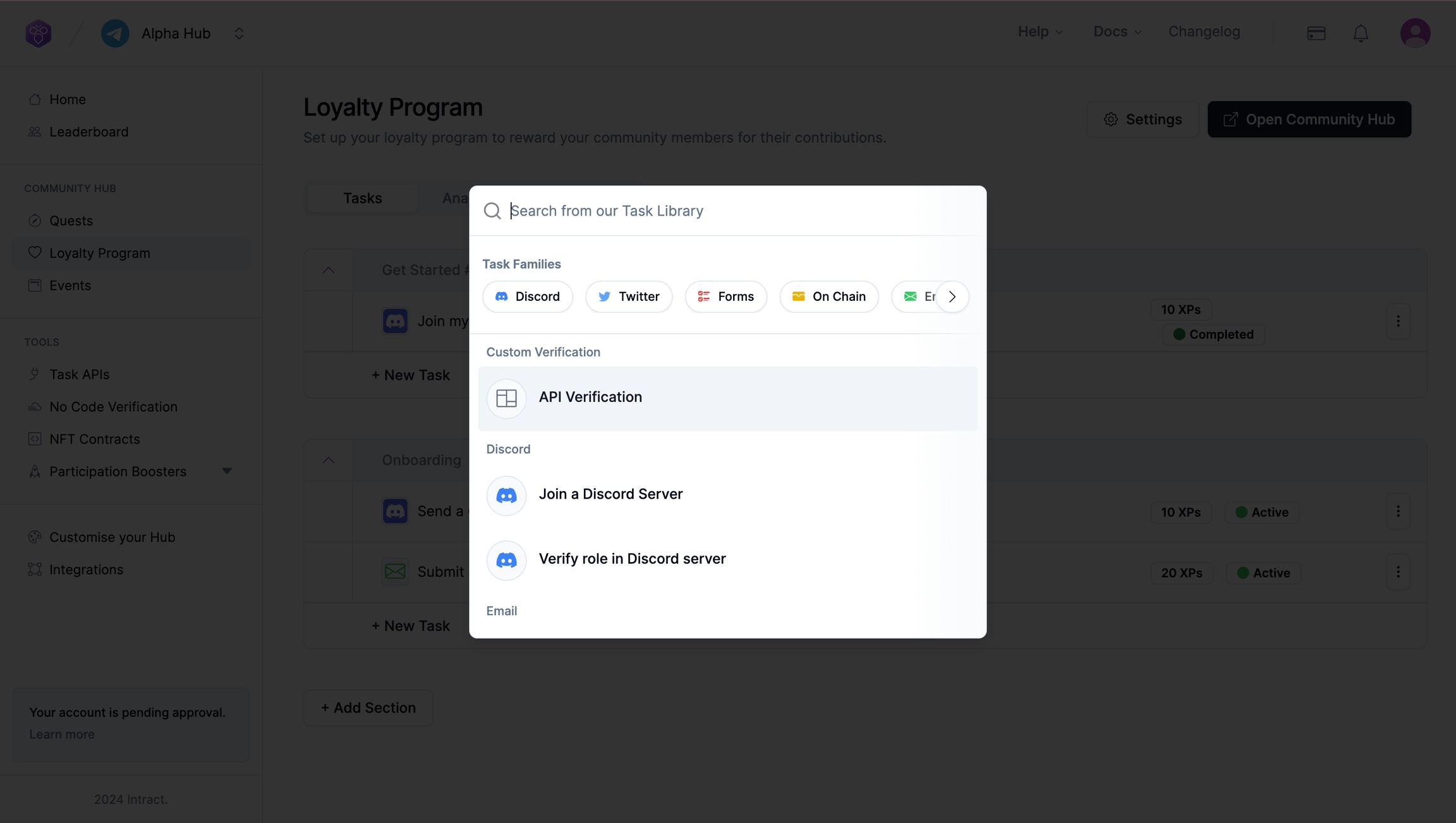
Task: Filter by On Chain task family
Action: [x=828, y=296]
